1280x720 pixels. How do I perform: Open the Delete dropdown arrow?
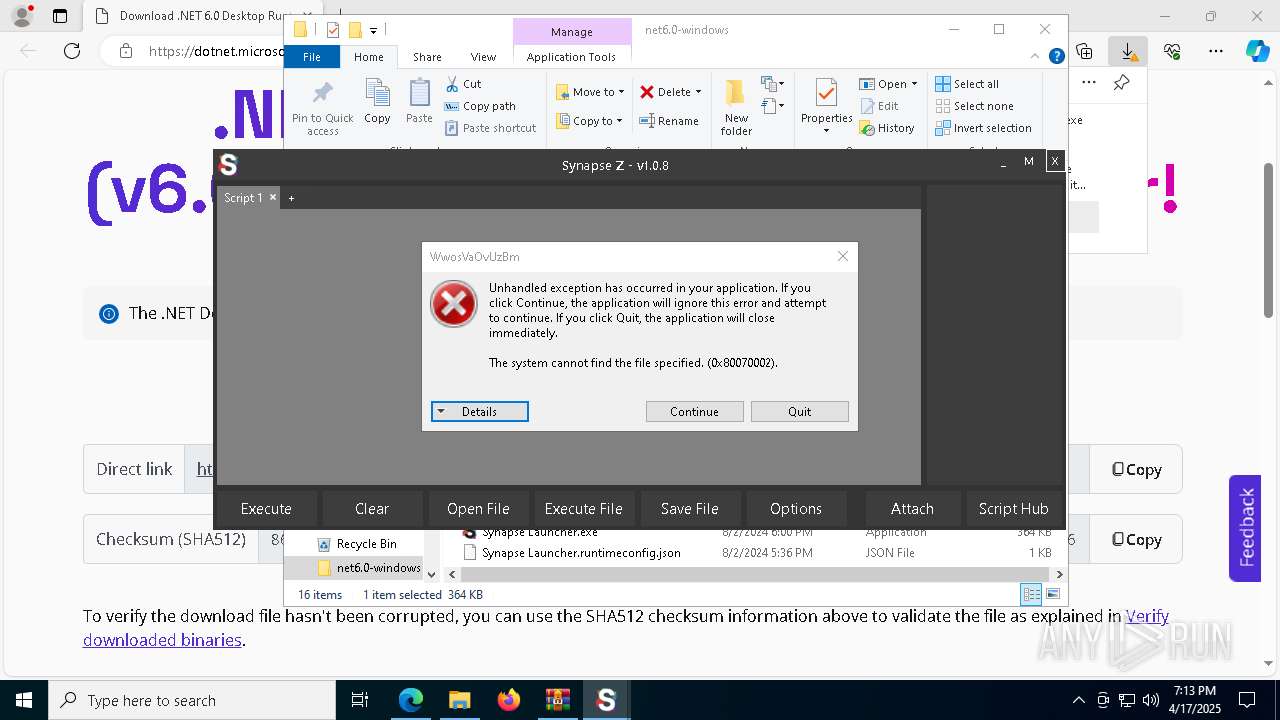(698, 92)
